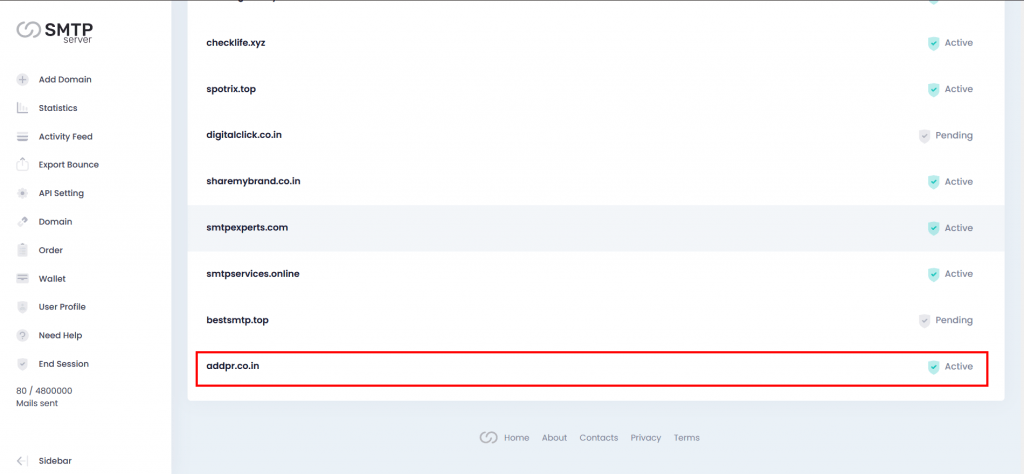Click the Need Help question icon
Screen dimensions: 1024x474
23,335
